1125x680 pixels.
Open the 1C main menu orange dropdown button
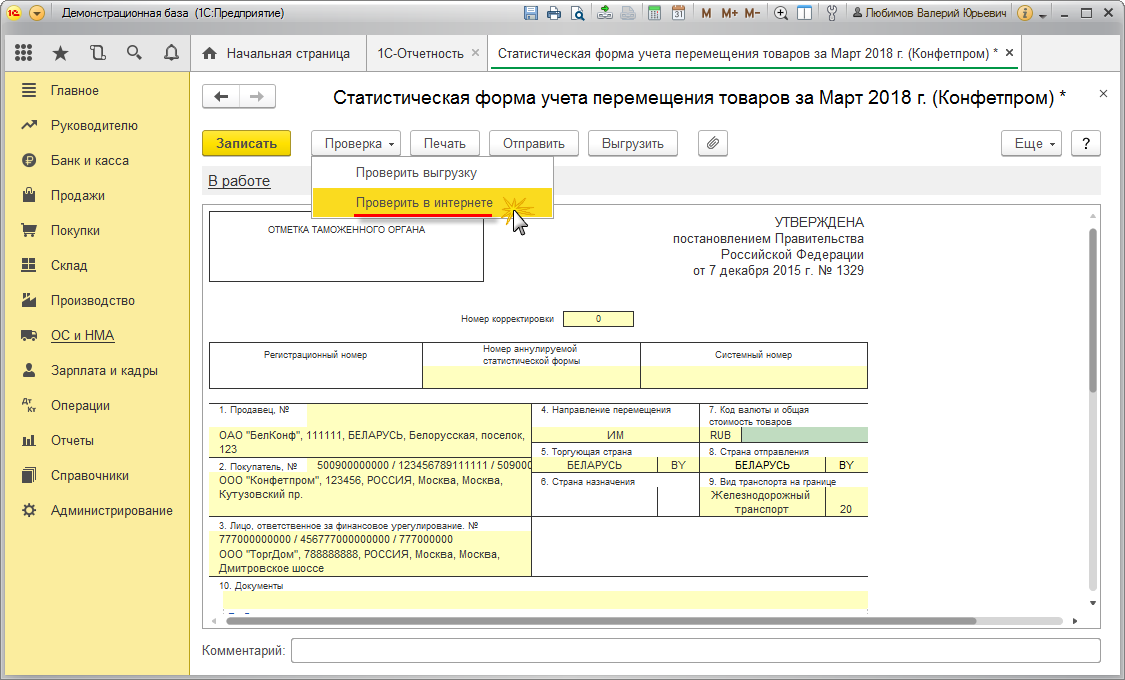coord(37,13)
